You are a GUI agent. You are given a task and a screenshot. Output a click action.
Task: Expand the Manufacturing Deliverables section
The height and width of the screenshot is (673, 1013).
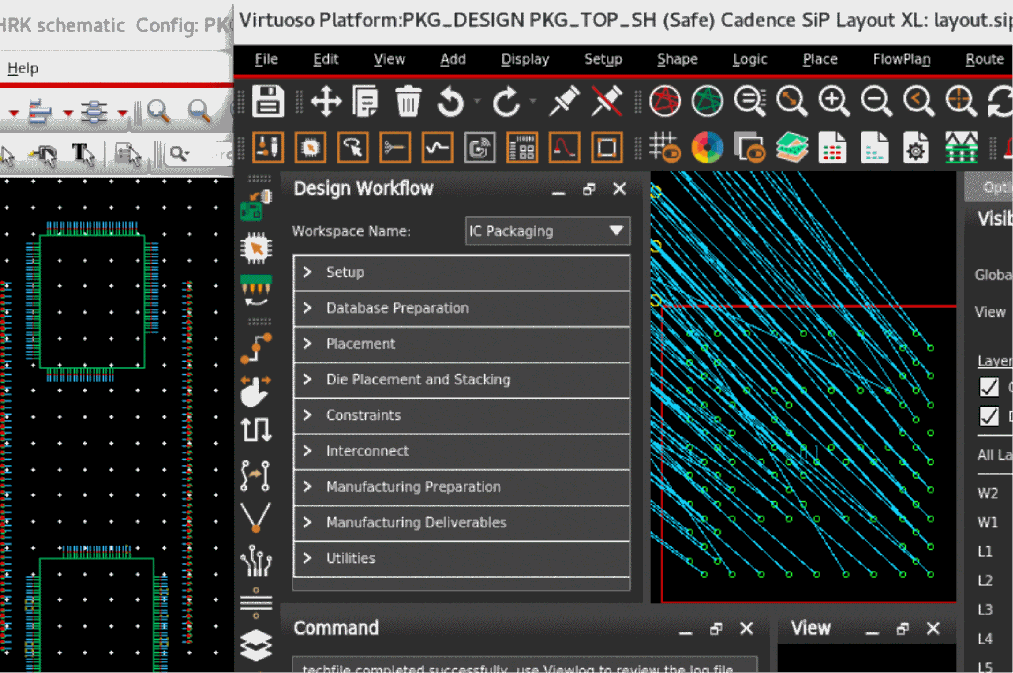pos(461,523)
